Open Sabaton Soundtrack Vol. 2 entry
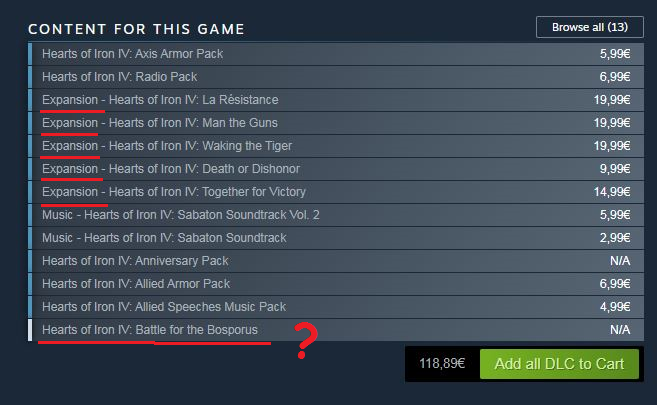The height and width of the screenshot is (405, 657). coord(336,215)
